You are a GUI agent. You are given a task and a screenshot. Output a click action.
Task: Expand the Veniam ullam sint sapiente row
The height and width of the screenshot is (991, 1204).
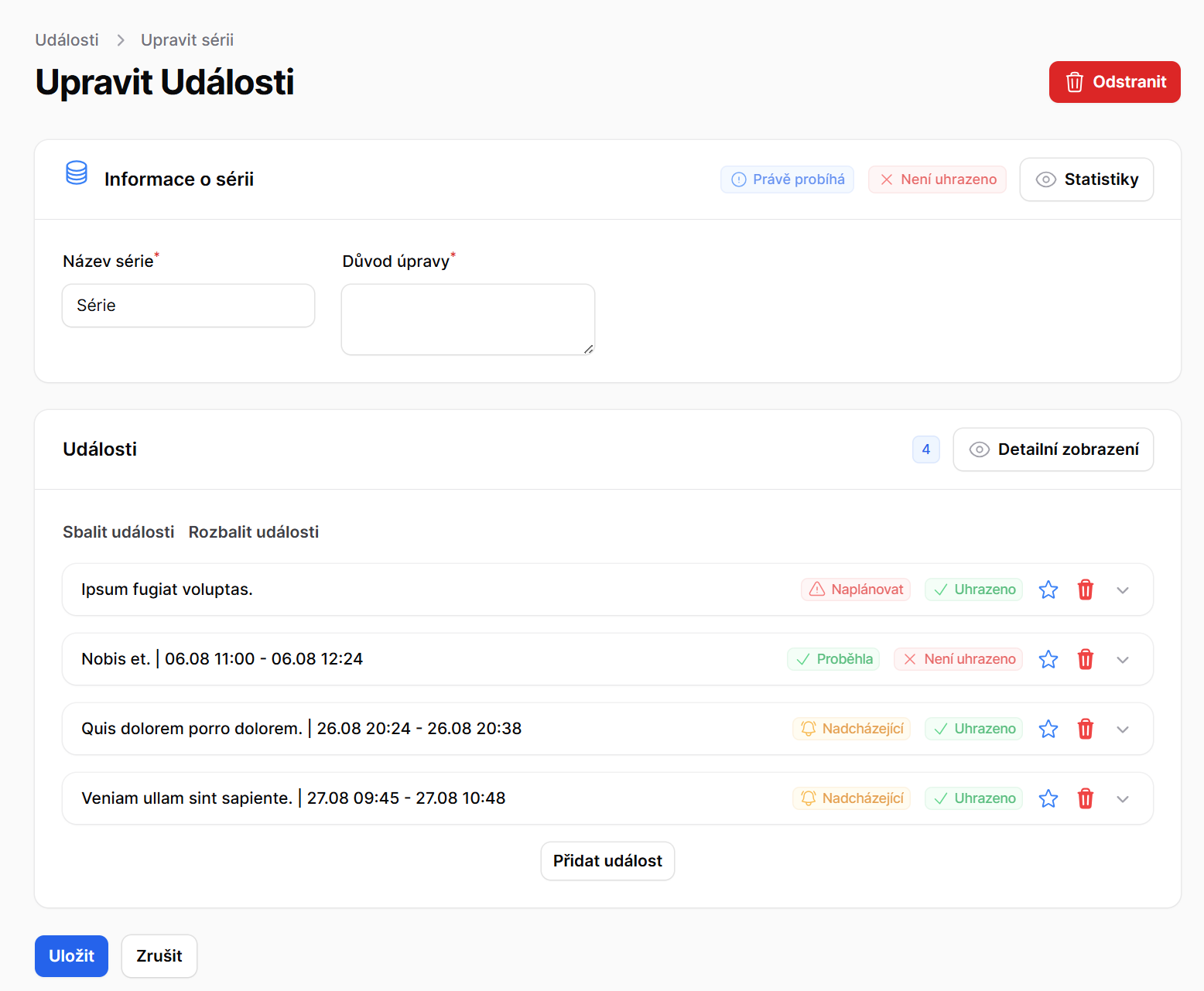pos(1123,799)
